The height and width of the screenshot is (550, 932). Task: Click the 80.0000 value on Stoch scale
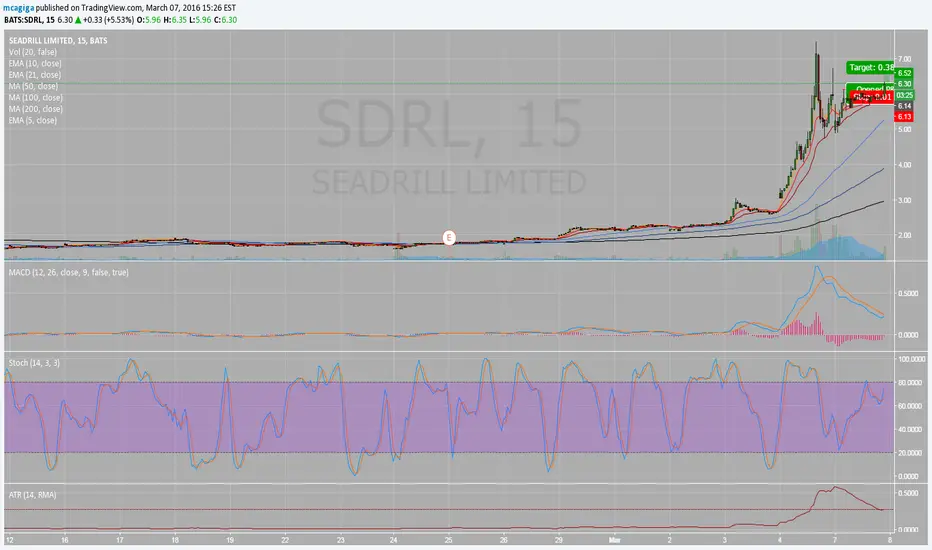[x=910, y=382]
